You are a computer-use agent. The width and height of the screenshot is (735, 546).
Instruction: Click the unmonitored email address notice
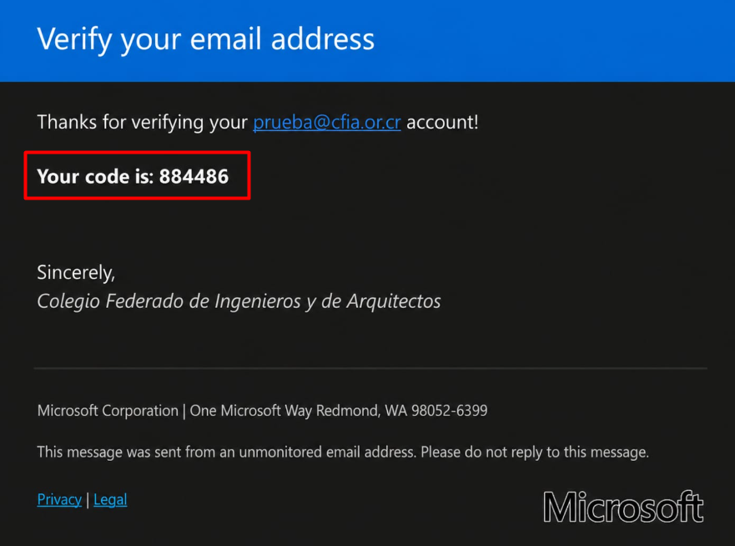tap(226, 452)
